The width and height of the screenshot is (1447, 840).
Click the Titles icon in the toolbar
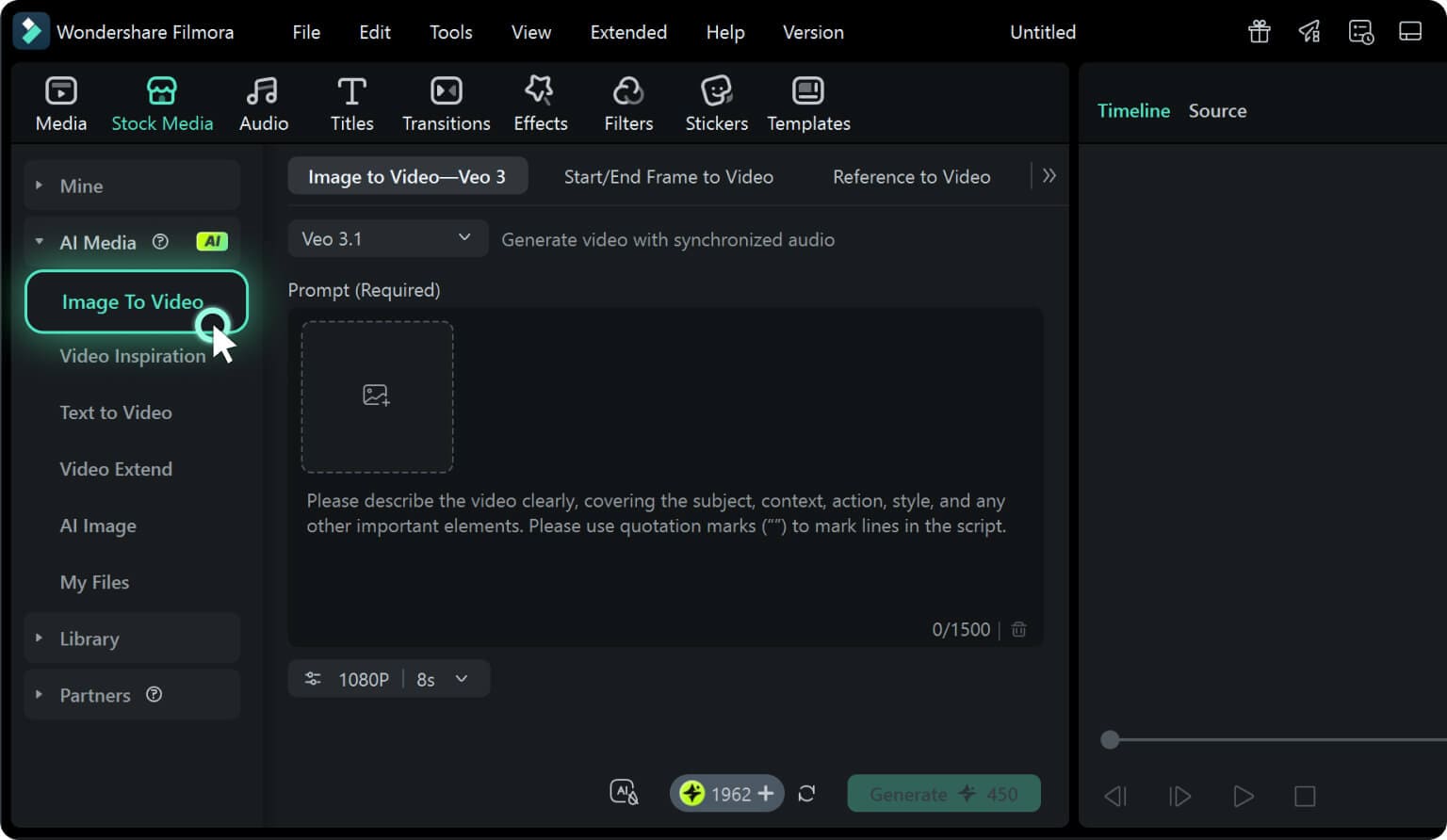pos(351,102)
